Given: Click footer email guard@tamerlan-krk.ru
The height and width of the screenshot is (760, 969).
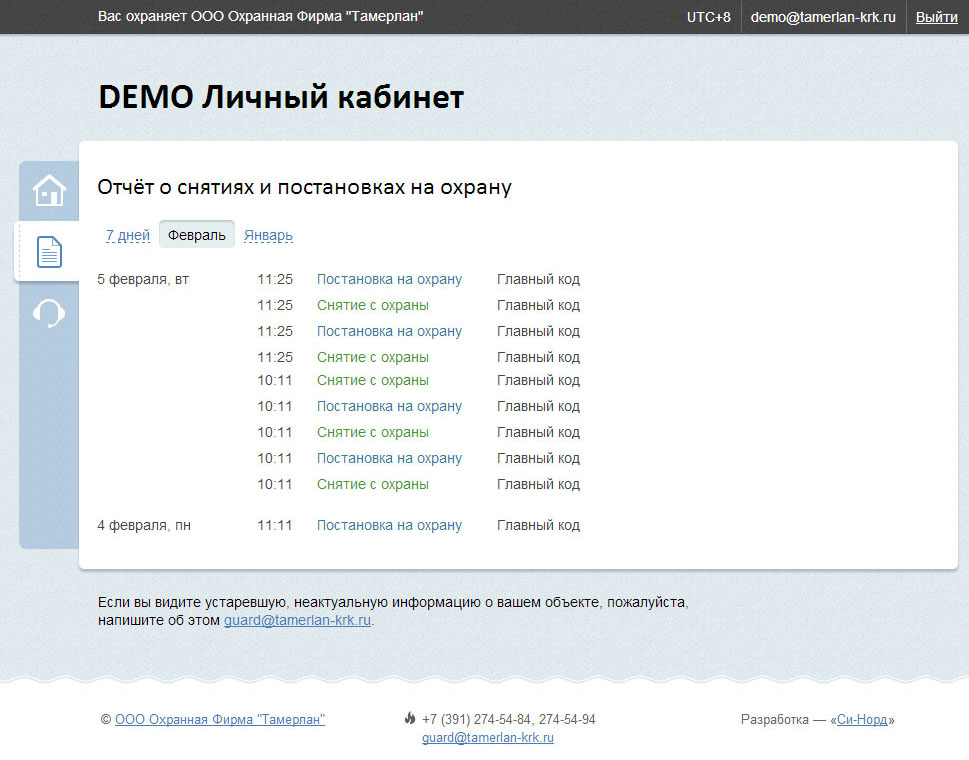Looking at the screenshot, I should [x=488, y=738].
